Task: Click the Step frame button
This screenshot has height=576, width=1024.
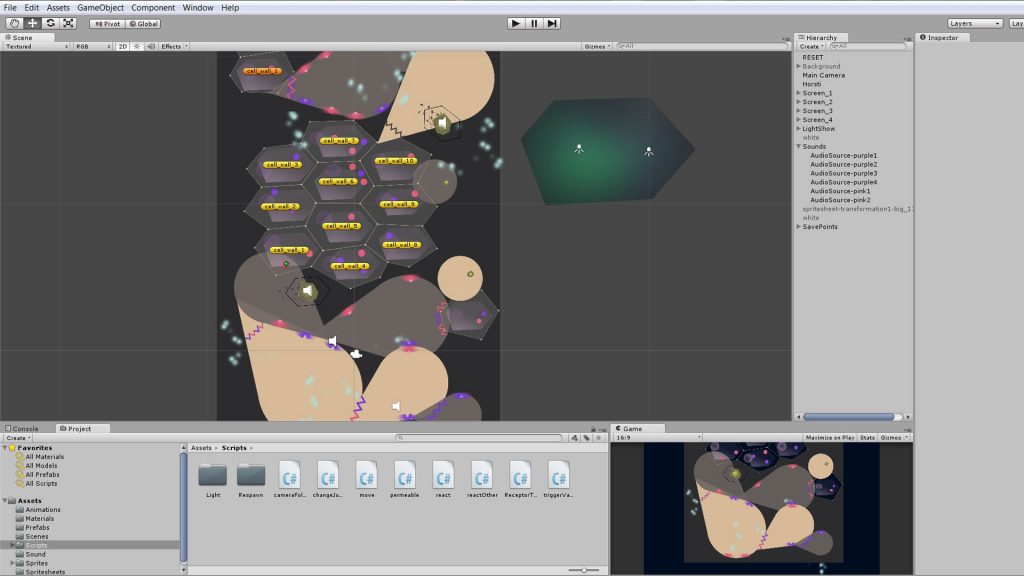Action: [x=552, y=23]
